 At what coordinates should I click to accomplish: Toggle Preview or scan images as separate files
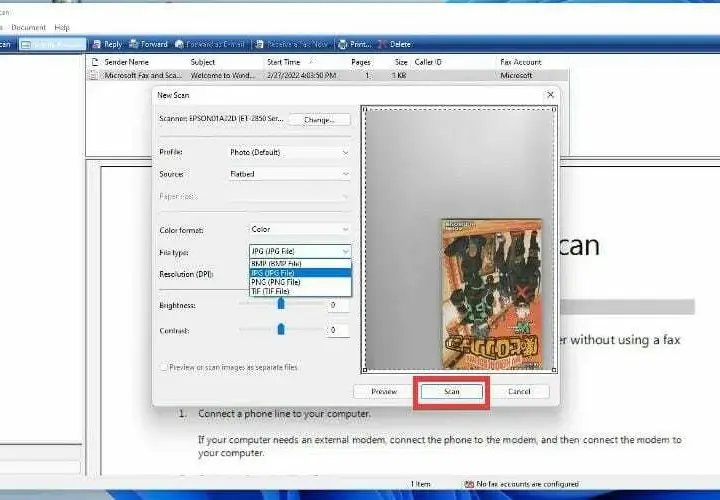pyautogui.click(x=163, y=367)
